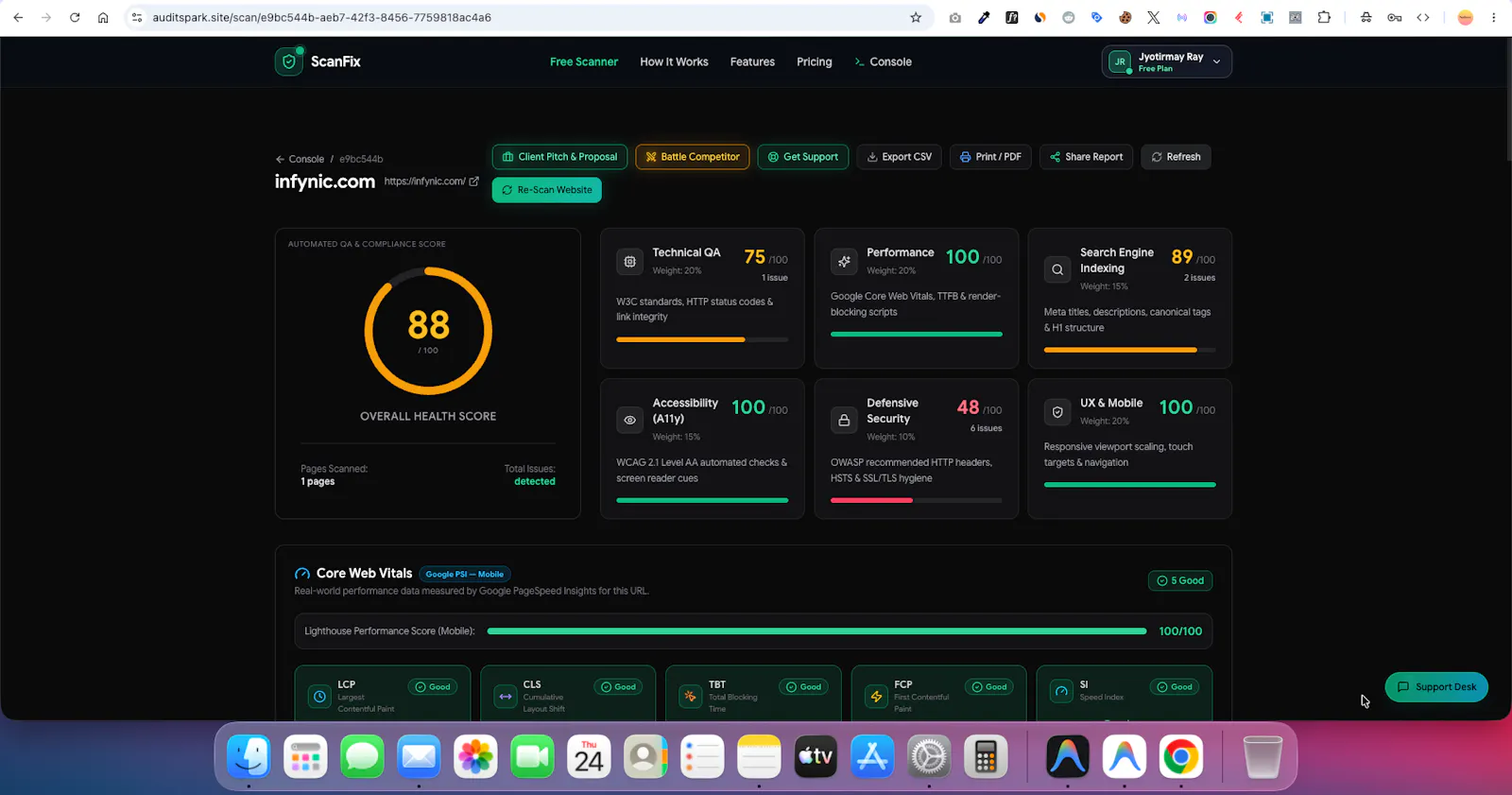Go to the Features nav item
Screen dimensions: 1512x795
[752, 61]
